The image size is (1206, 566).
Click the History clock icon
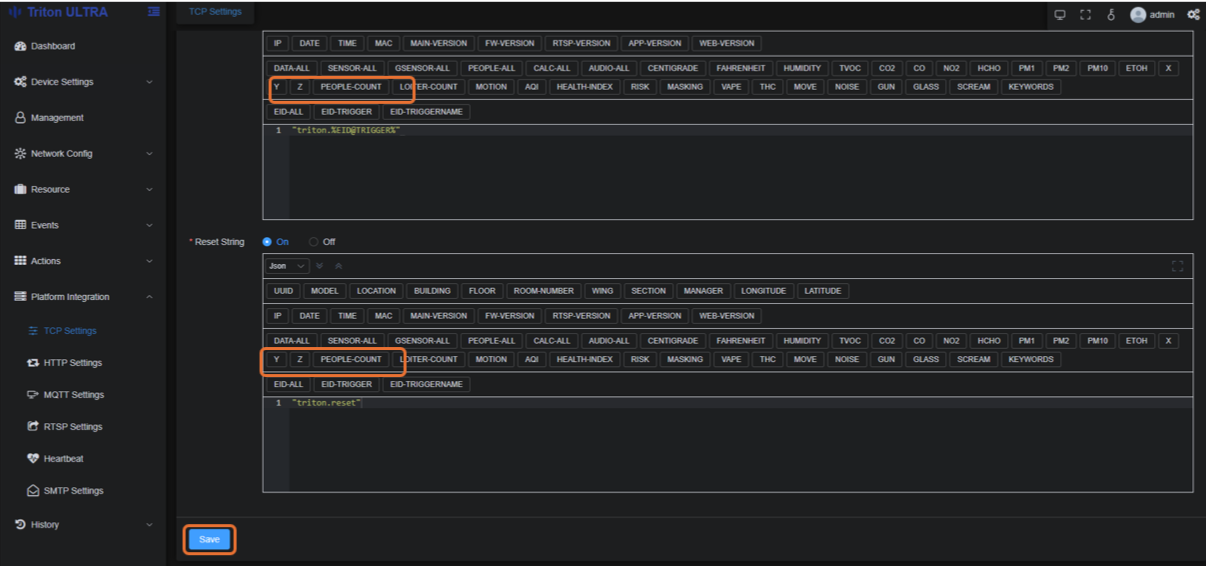(x=20, y=524)
